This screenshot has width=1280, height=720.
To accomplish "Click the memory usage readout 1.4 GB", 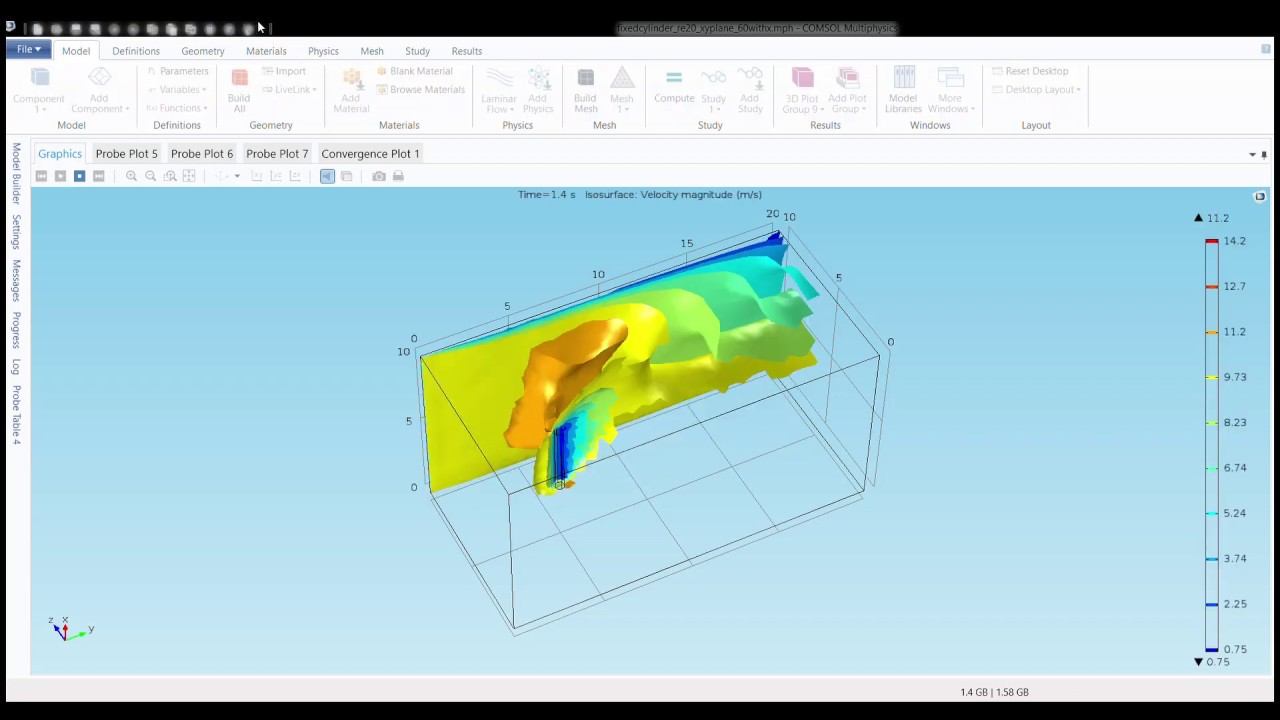I will [x=994, y=692].
